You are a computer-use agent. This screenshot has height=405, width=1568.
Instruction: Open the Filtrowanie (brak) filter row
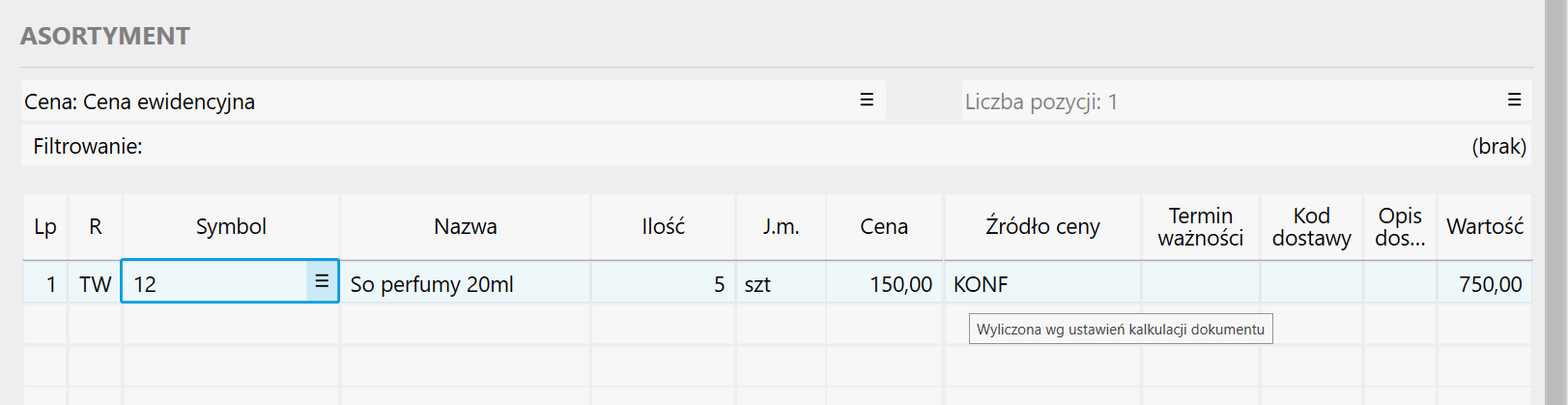pyautogui.click(x=773, y=146)
